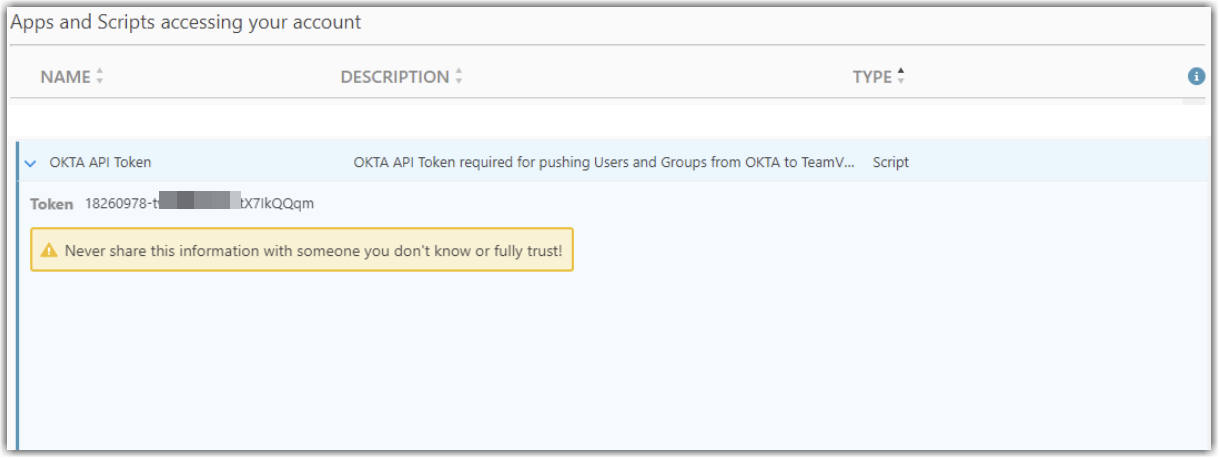The width and height of the screenshot is (1219, 458).
Task: Collapse the OKTA API Token row
Action: tap(30, 162)
